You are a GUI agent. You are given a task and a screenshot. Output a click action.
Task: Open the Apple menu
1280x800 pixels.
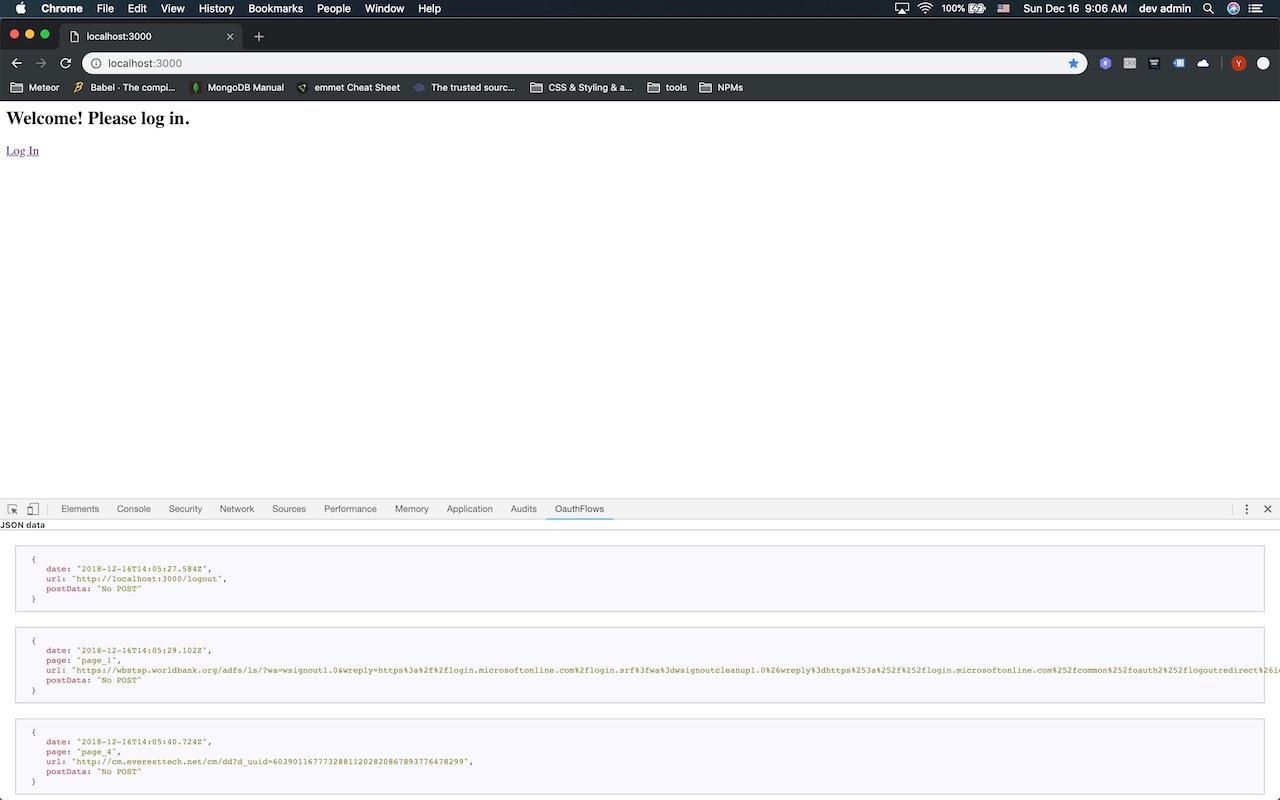click(20, 8)
